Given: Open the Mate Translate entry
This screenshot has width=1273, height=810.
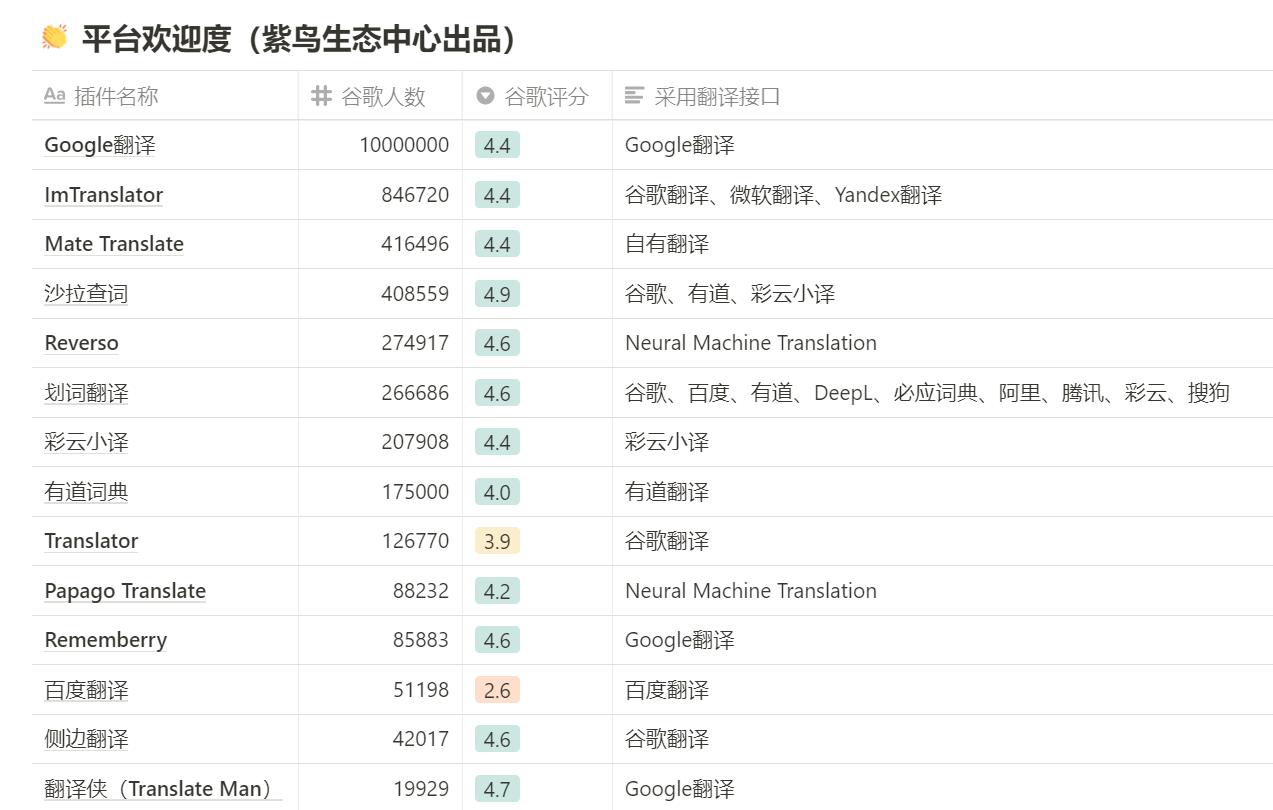Looking at the screenshot, I should coord(114,244).
